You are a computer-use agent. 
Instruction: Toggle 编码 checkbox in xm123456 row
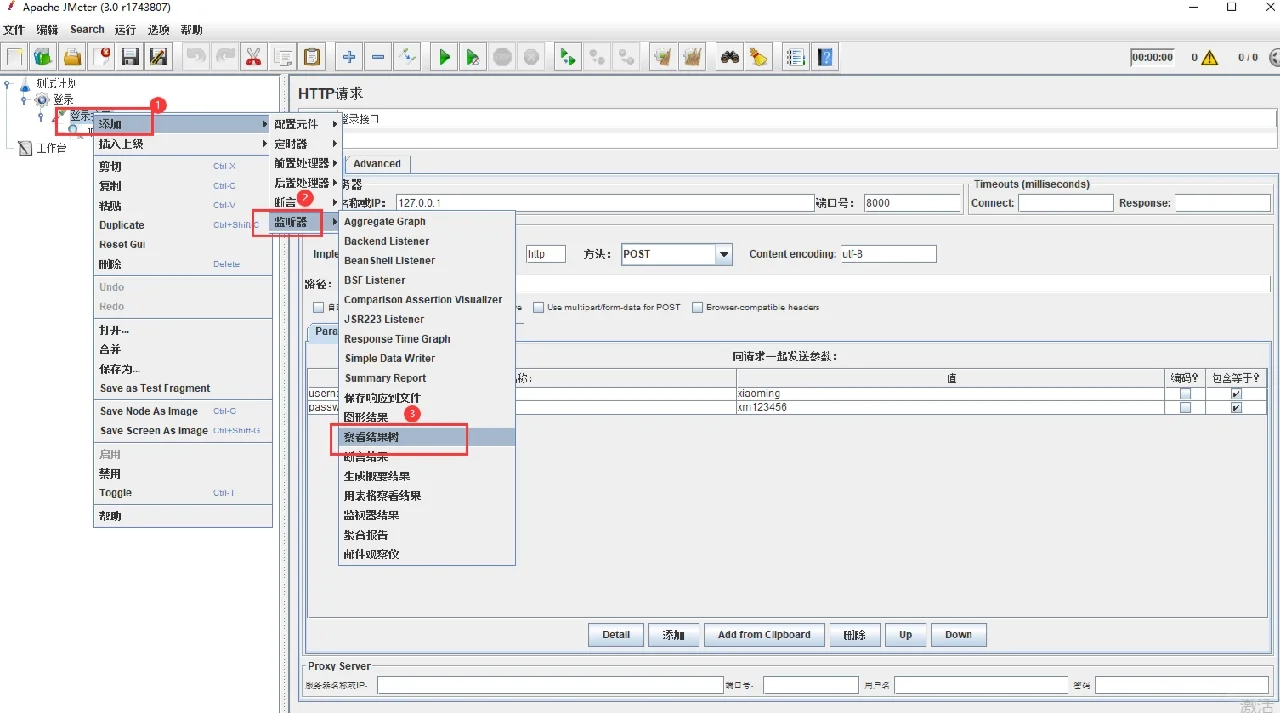pos(1186,408)
